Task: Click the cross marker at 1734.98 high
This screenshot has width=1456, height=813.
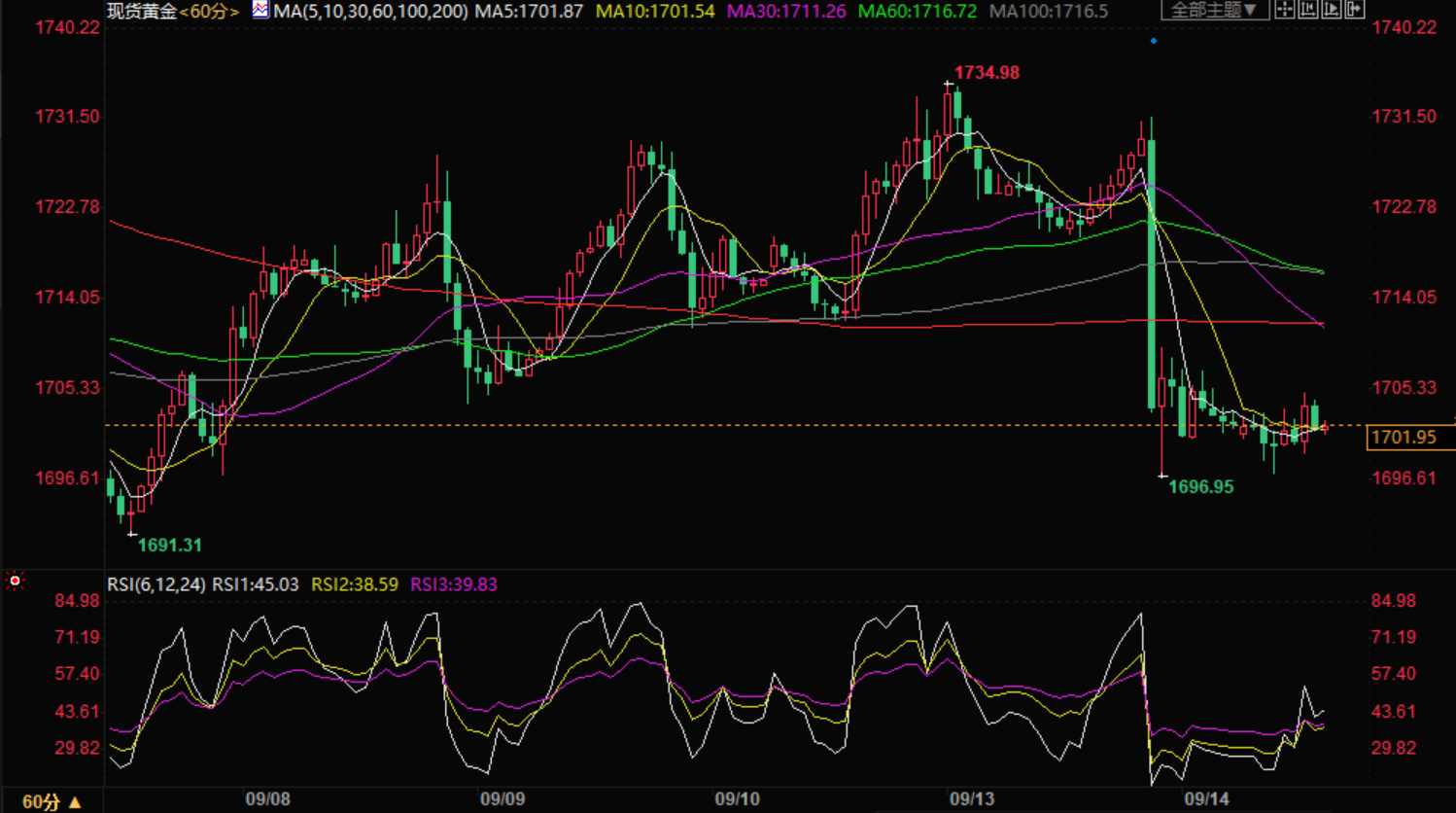Action: coord(949,85)
